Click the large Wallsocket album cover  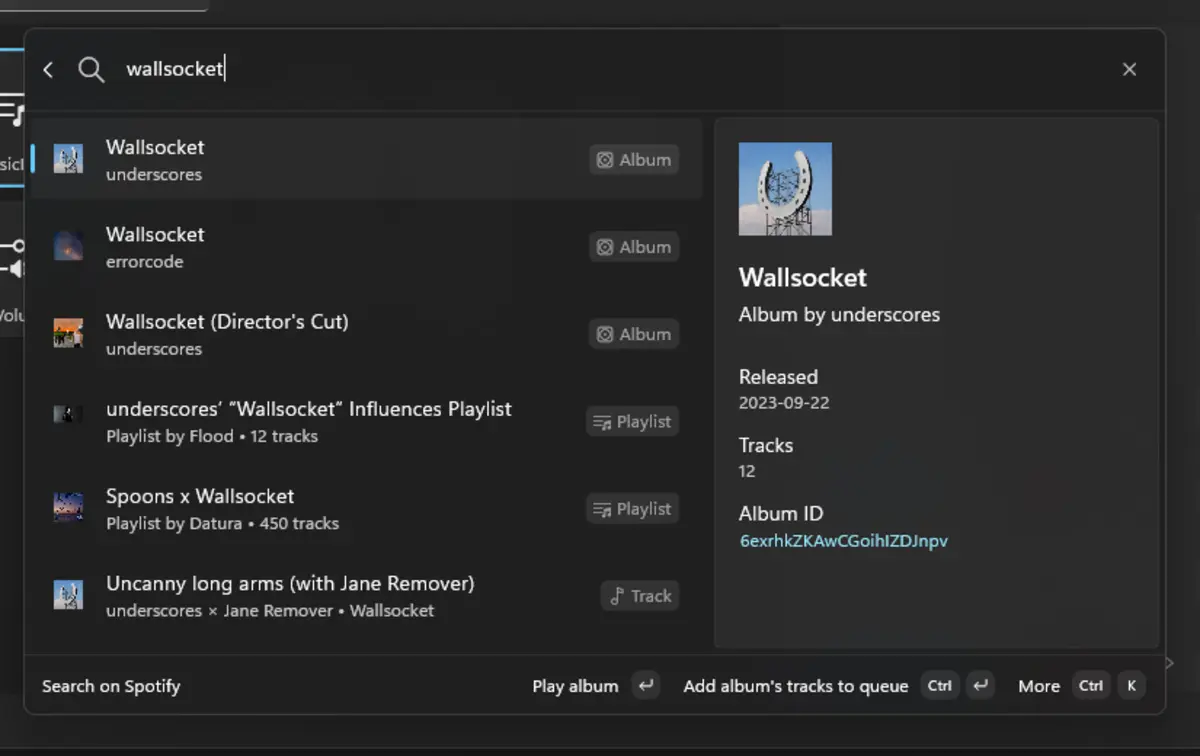pos(785,189)
